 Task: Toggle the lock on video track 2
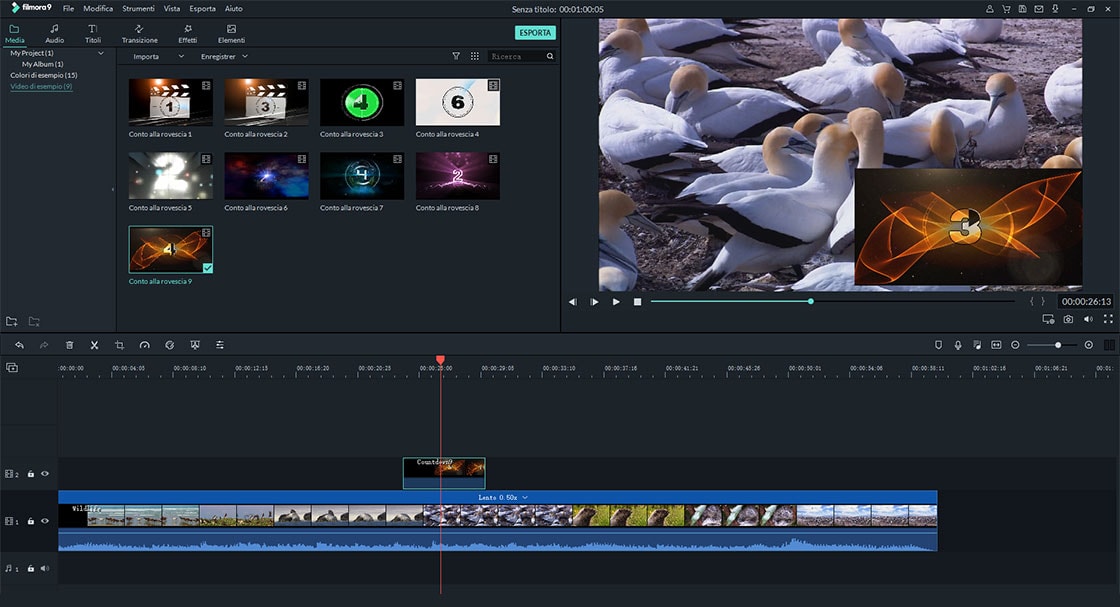[x=31, y=473]
